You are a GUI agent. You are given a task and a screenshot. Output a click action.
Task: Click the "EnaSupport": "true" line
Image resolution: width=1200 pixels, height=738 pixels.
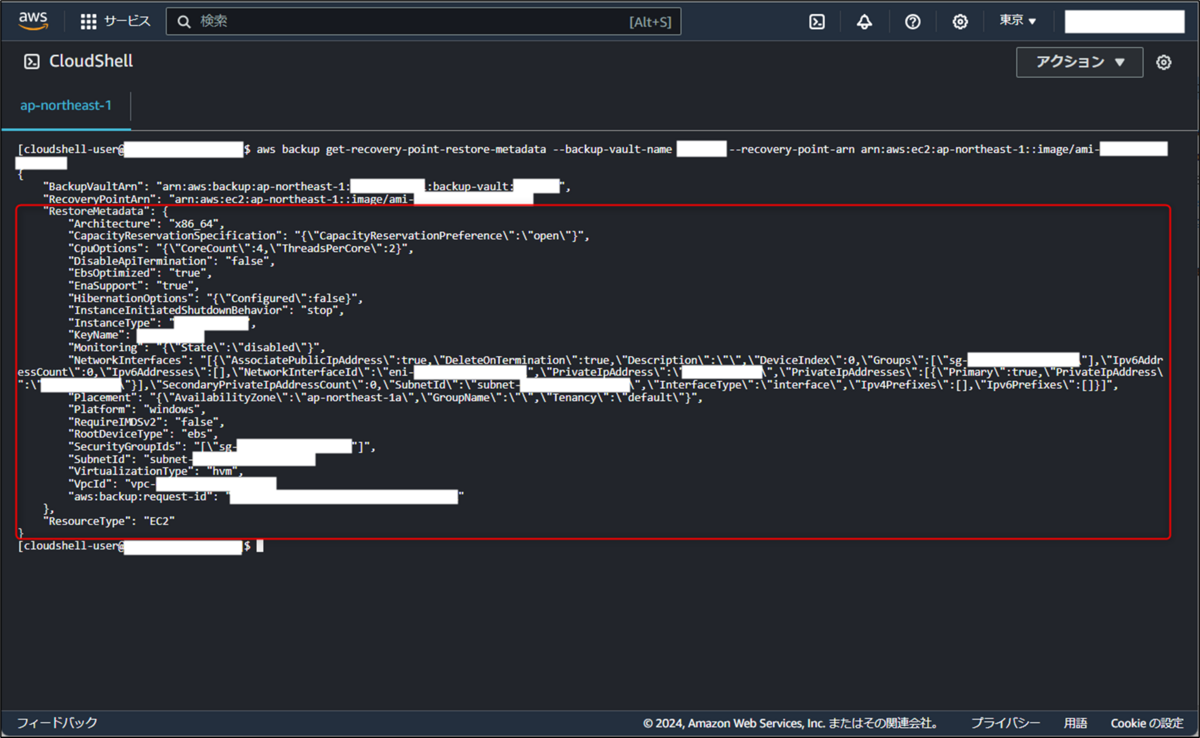point(133,286)
